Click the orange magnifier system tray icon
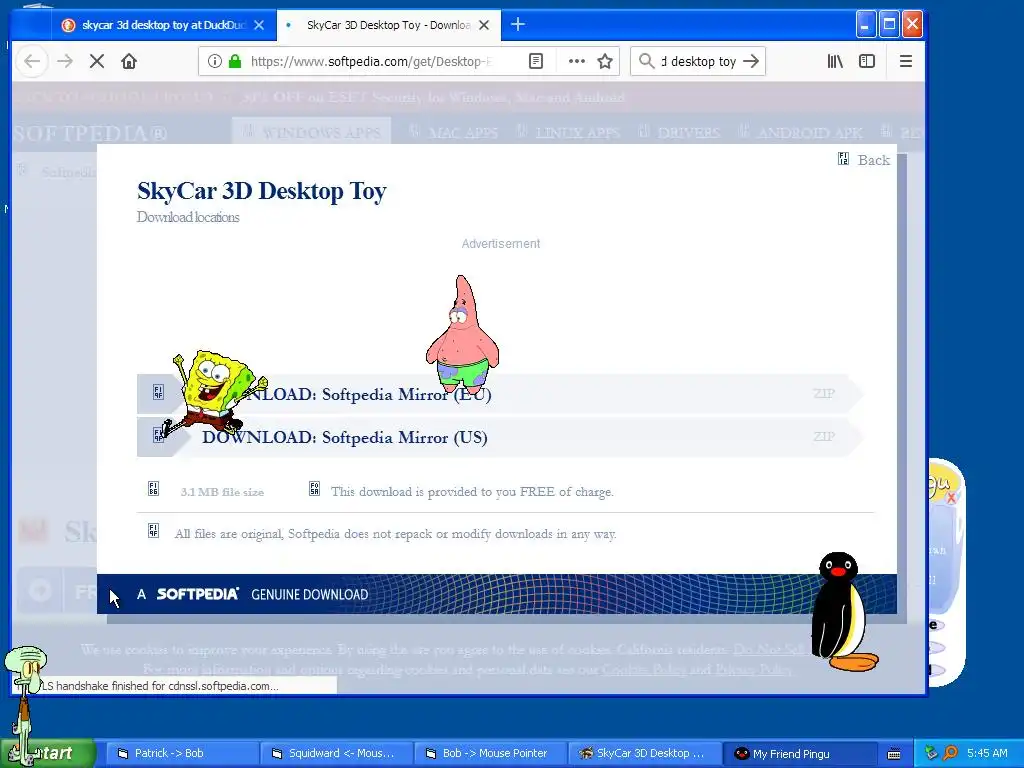 pos(951,753)
